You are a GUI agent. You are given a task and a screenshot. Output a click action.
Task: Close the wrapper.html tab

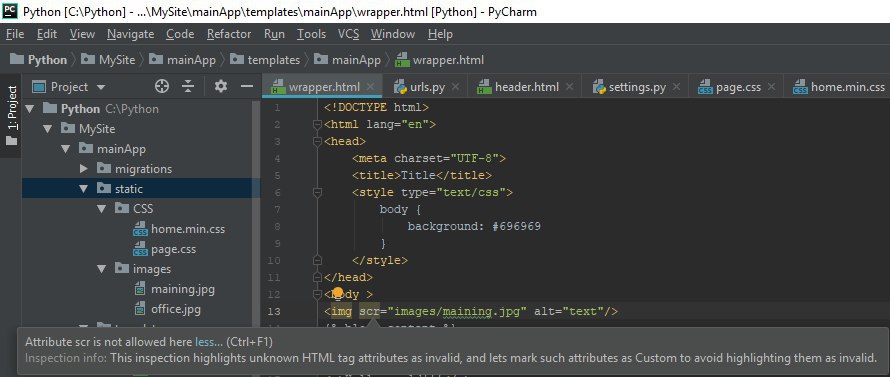click(370, 87)
